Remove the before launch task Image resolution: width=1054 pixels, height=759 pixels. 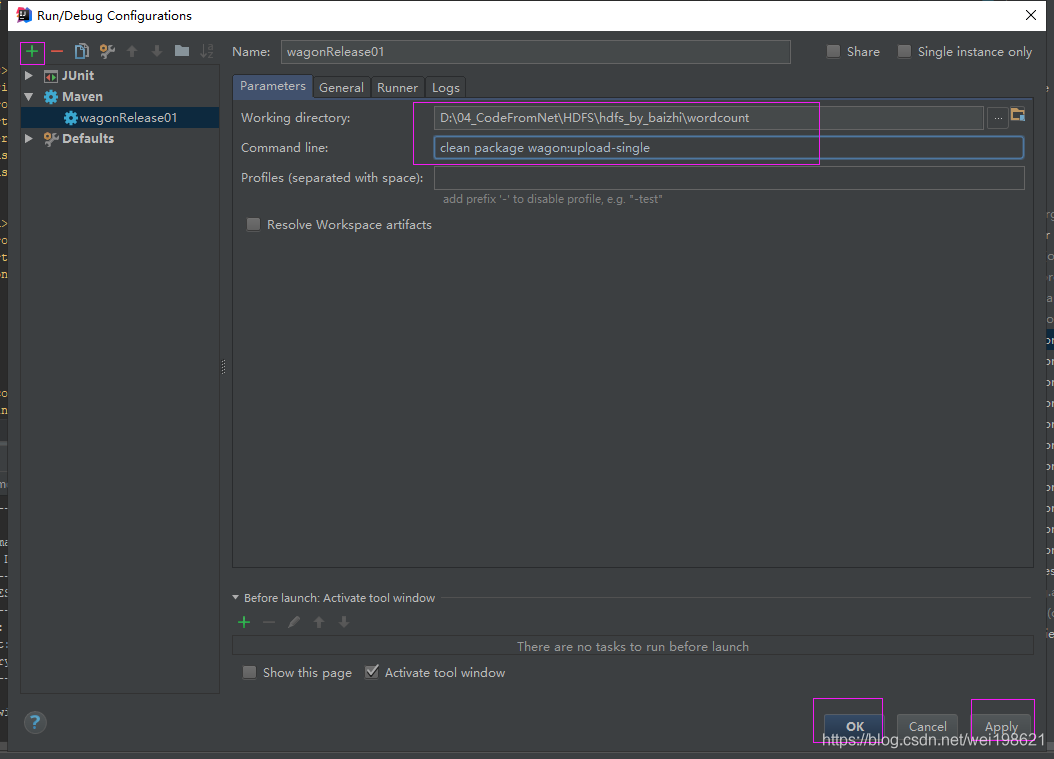[x=269, y=623]
